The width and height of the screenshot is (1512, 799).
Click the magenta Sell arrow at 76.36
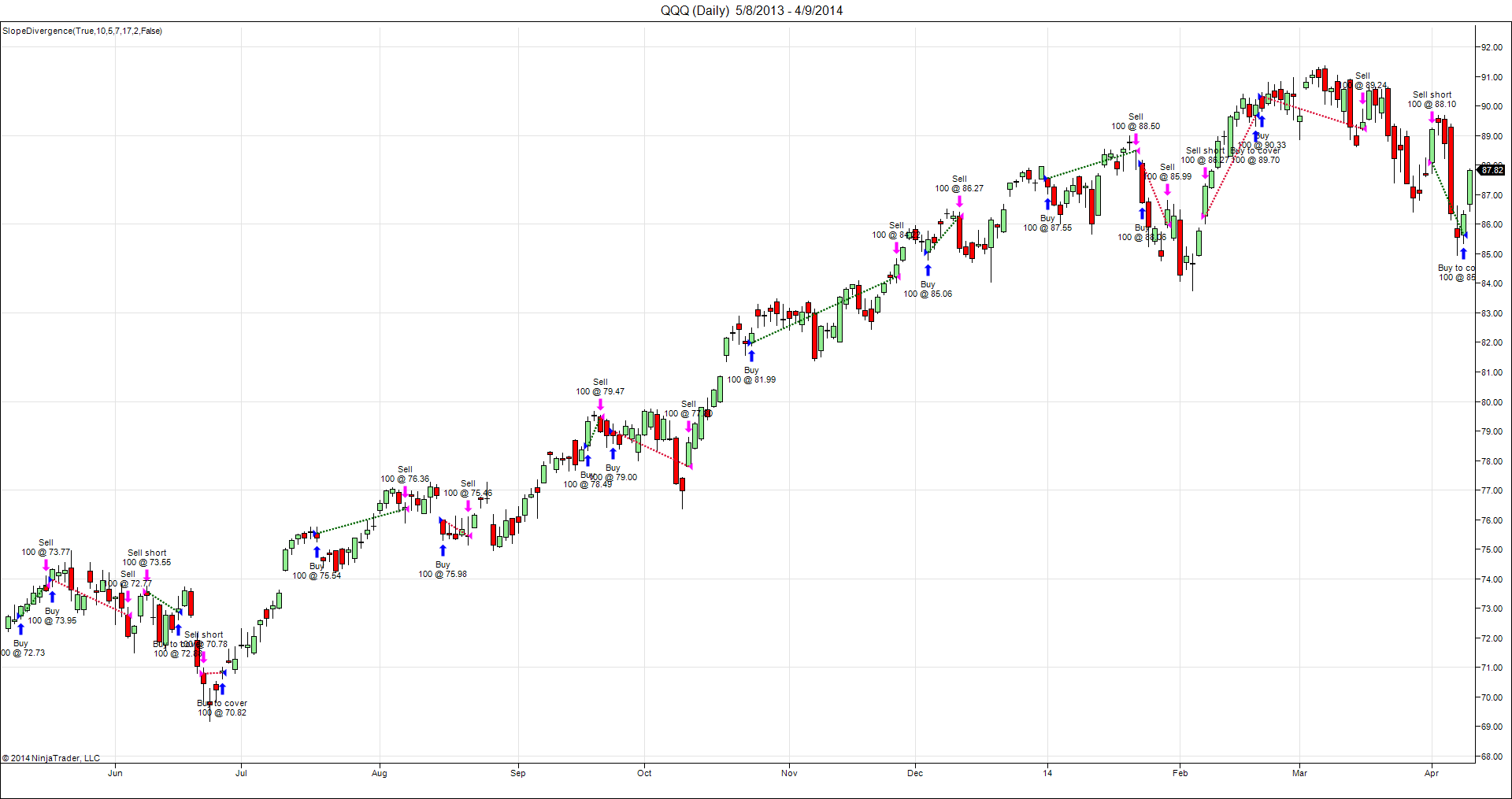pyautogui.click(x=405, y=492)
